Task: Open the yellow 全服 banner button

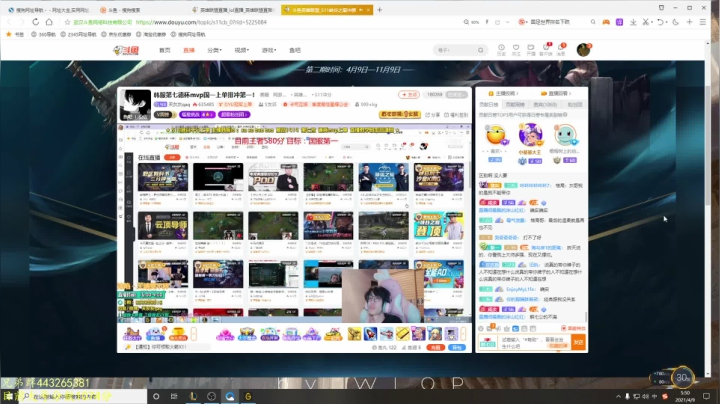Action: 400,114
